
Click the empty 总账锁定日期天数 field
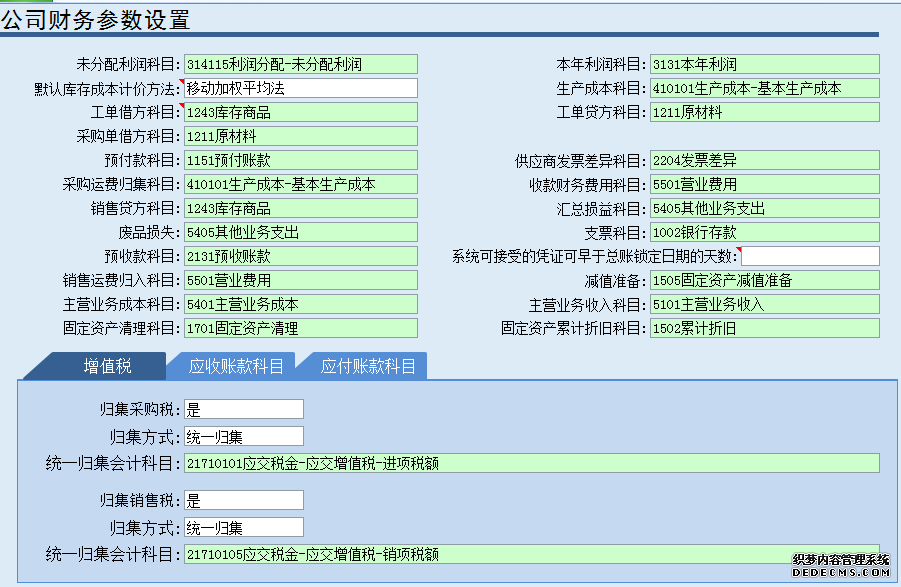pos(809,256)
